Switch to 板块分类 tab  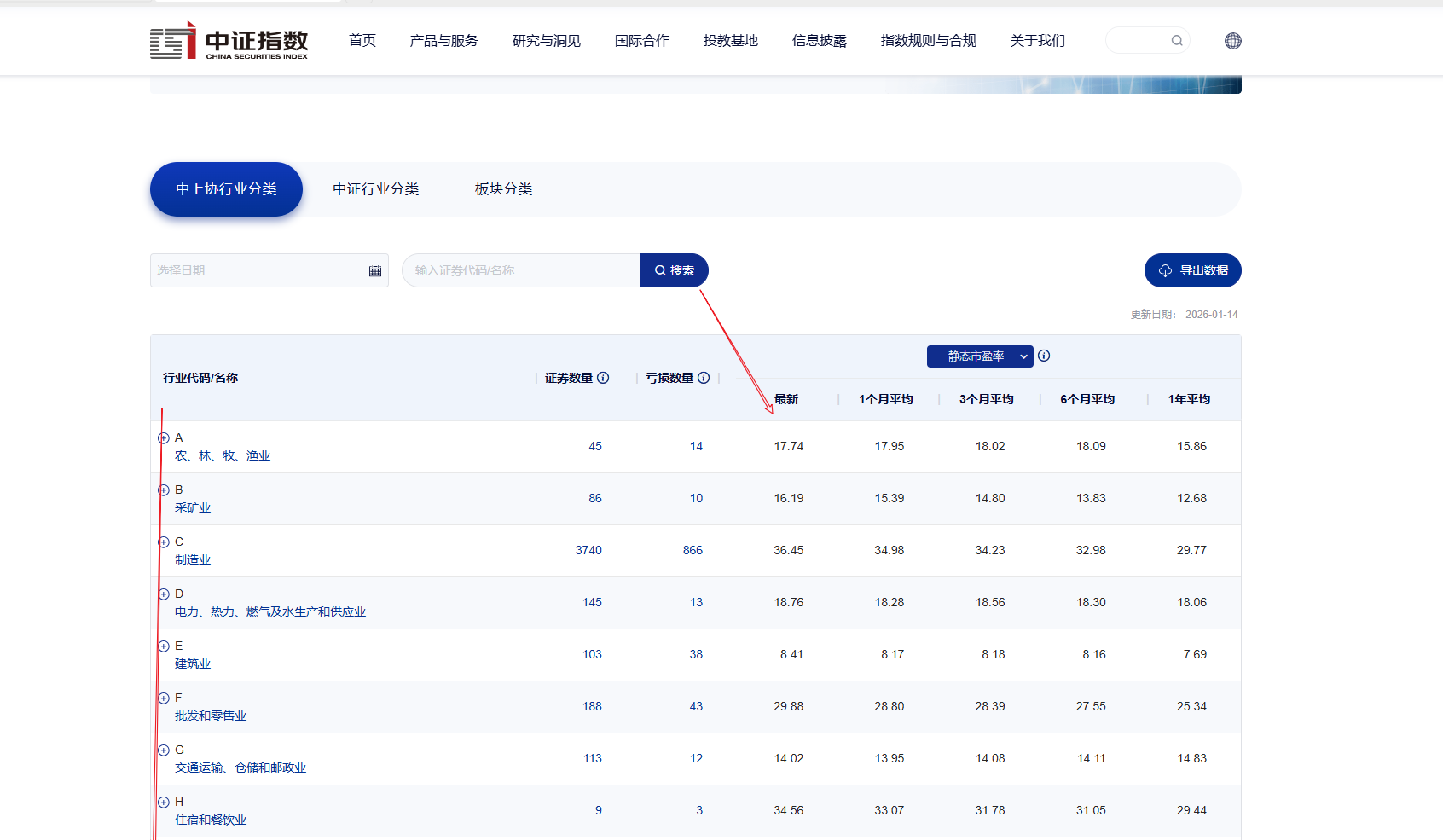tap(503, 189)
